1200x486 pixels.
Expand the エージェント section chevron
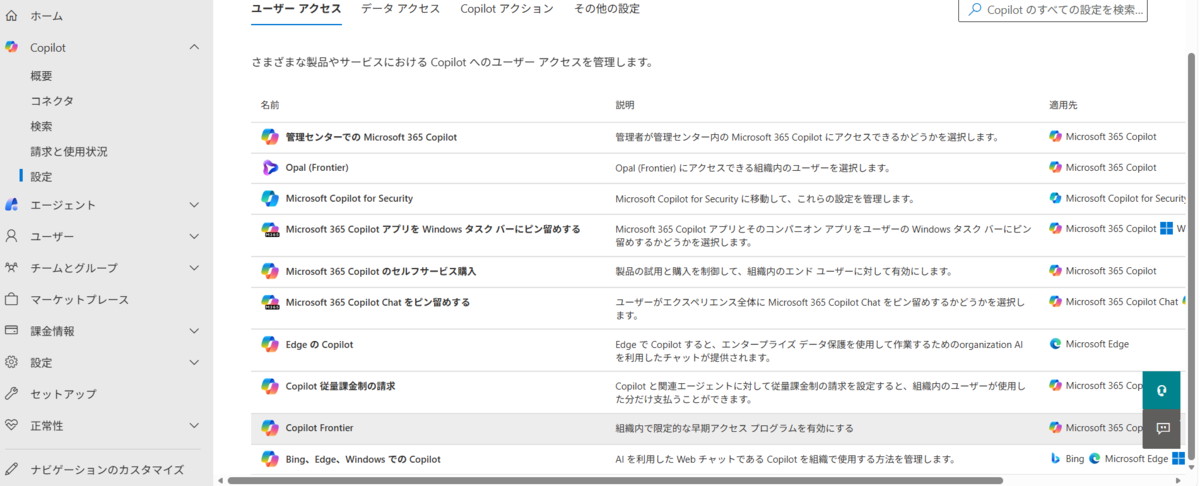[194, 205]
